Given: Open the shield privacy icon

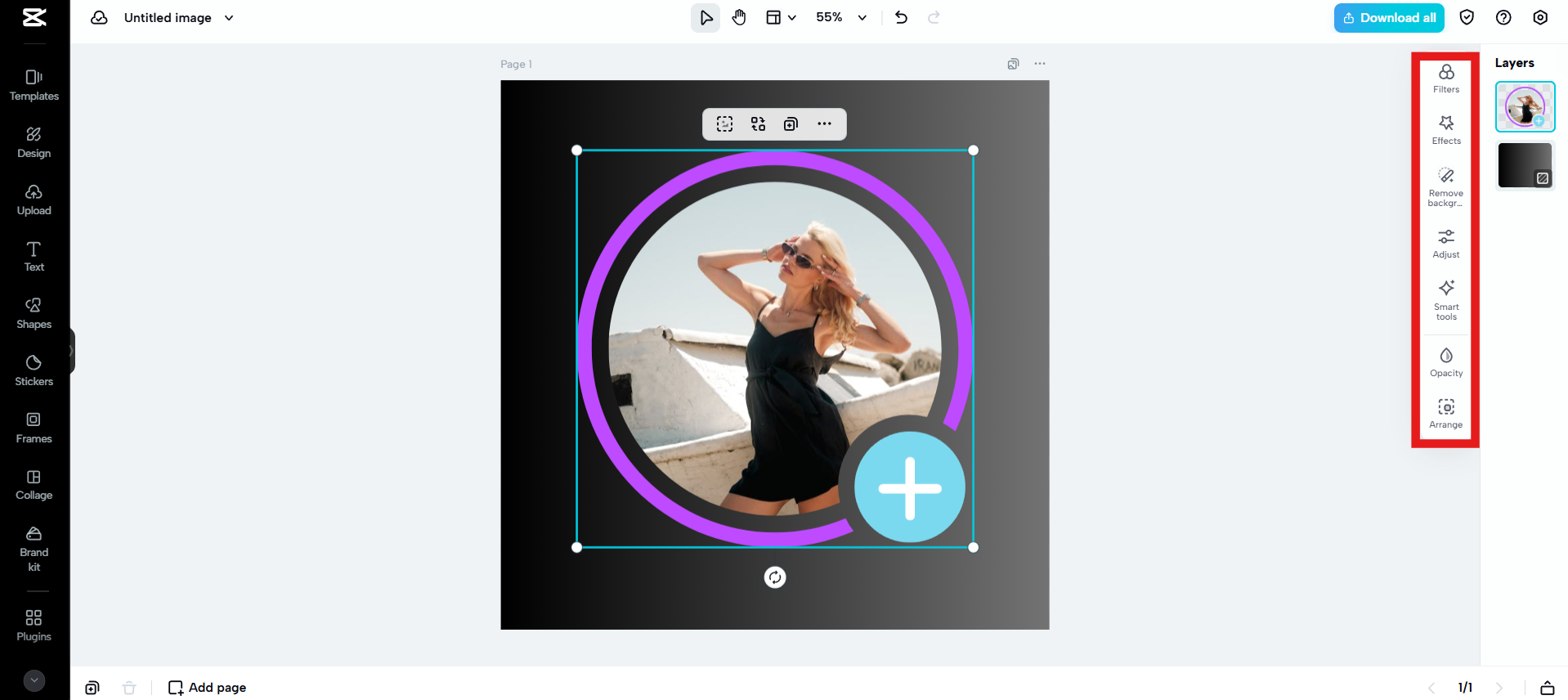Looking at the screenshot, I should click(x=1467, y=17).
